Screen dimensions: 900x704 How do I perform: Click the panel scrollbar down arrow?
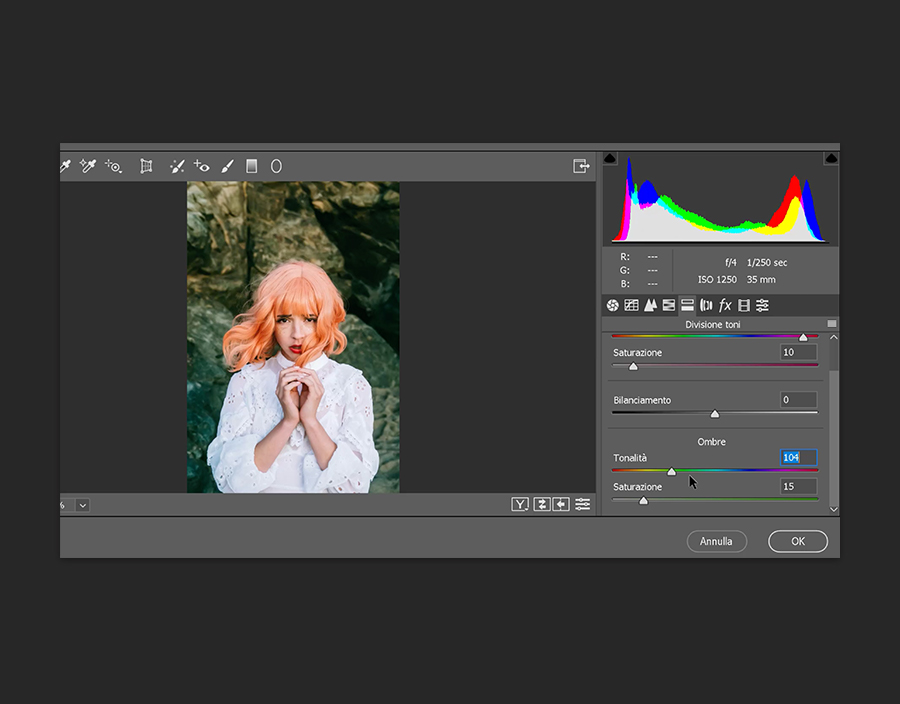coord(833,509)
